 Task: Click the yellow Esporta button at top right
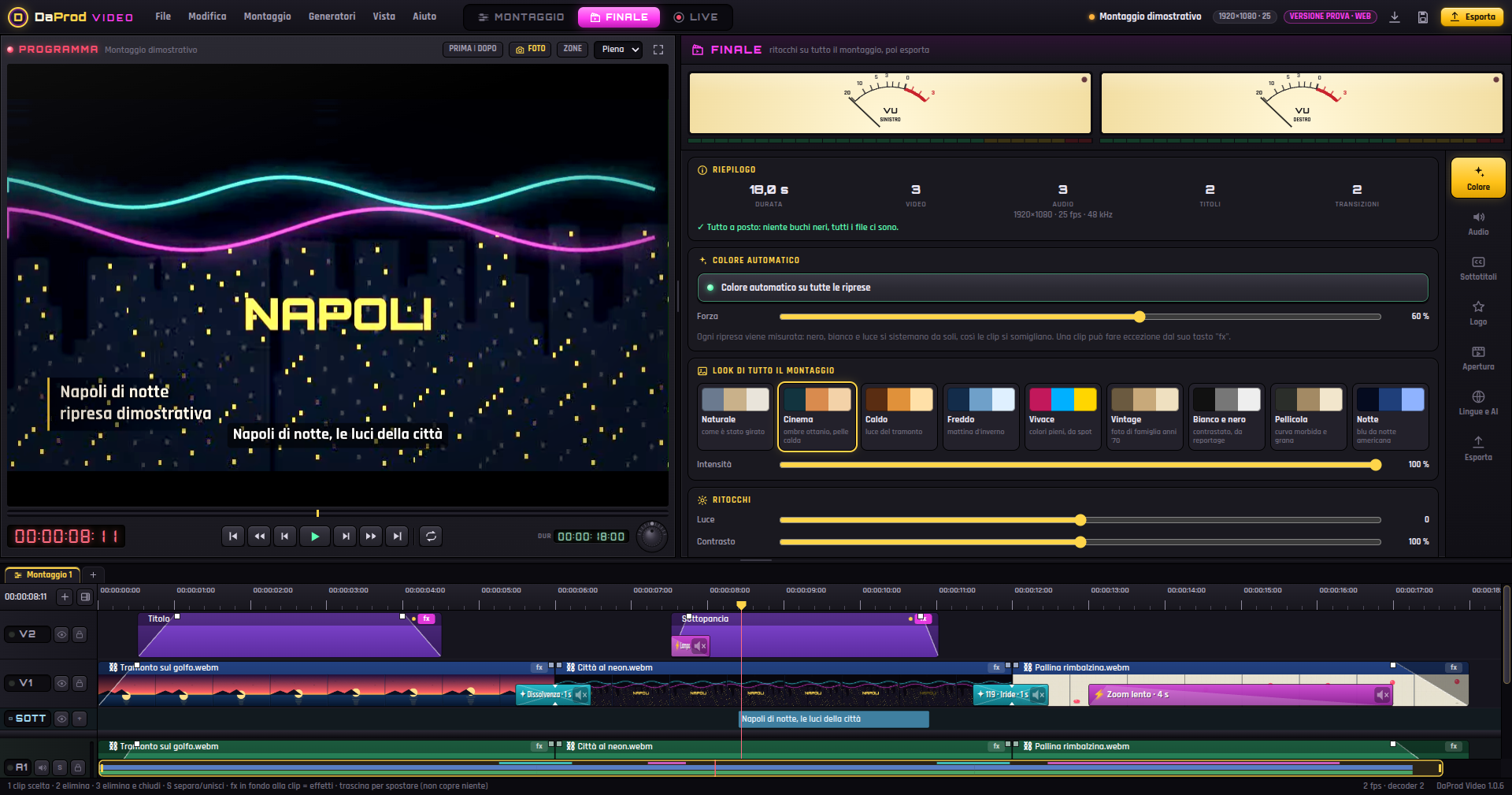pos(1472,17)
